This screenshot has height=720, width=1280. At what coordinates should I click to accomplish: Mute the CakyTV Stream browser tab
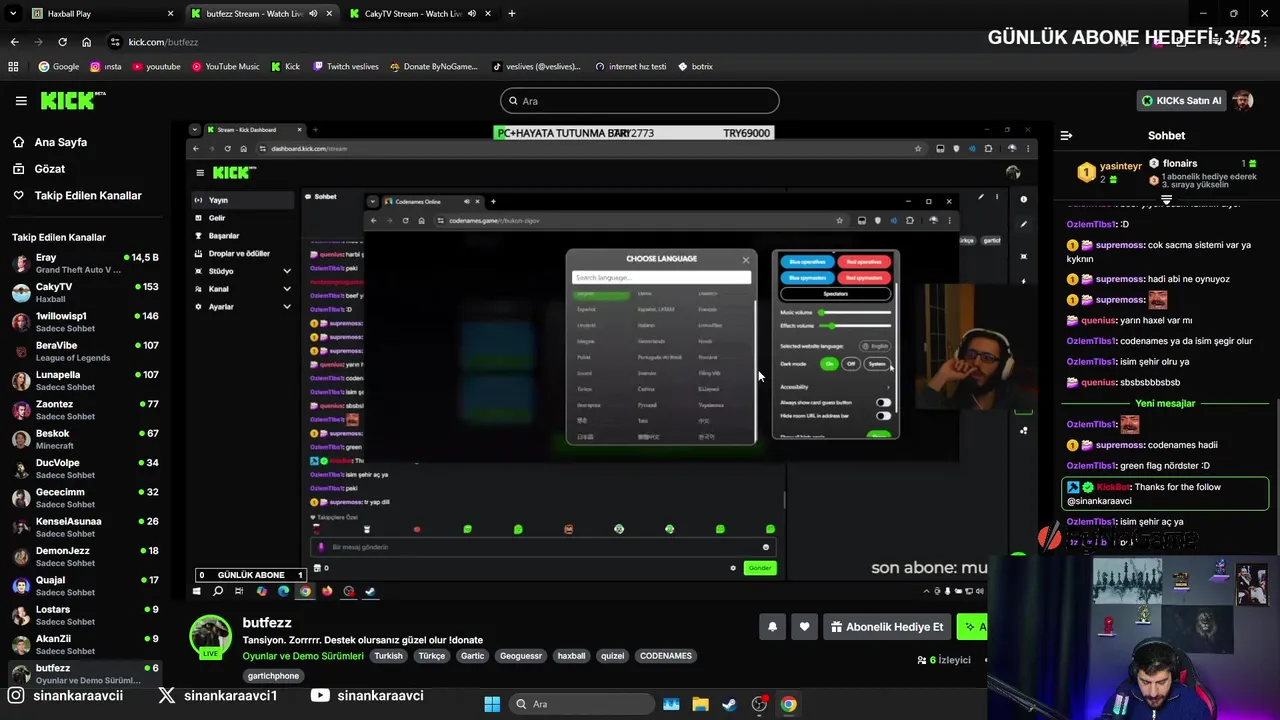tap(472, 14)
